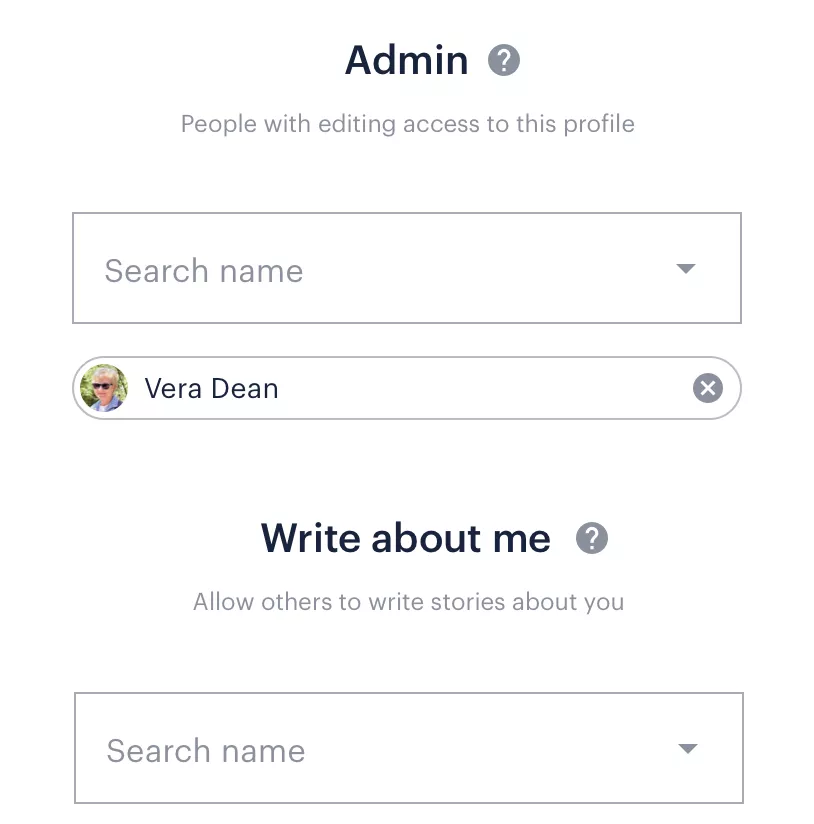
Task: Click the Admin section heading
Action: coord(406,60)
